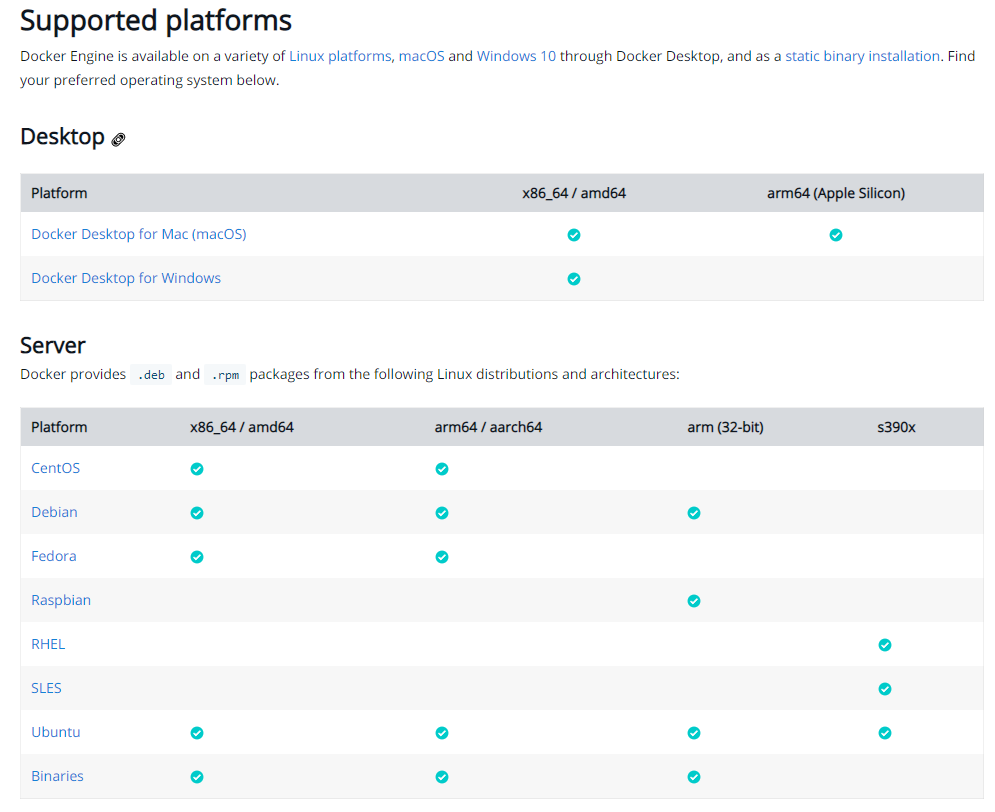Click the arm64 Apple Silicon checkmark for Mac
This screenshot has width=995, height=812.
point(836,235)
